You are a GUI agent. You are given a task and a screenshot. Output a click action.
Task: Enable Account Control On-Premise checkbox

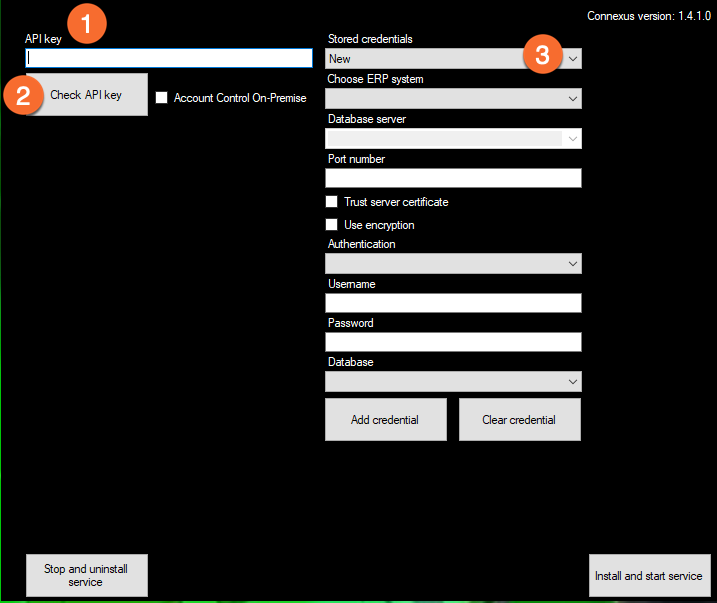coord(162,98)
